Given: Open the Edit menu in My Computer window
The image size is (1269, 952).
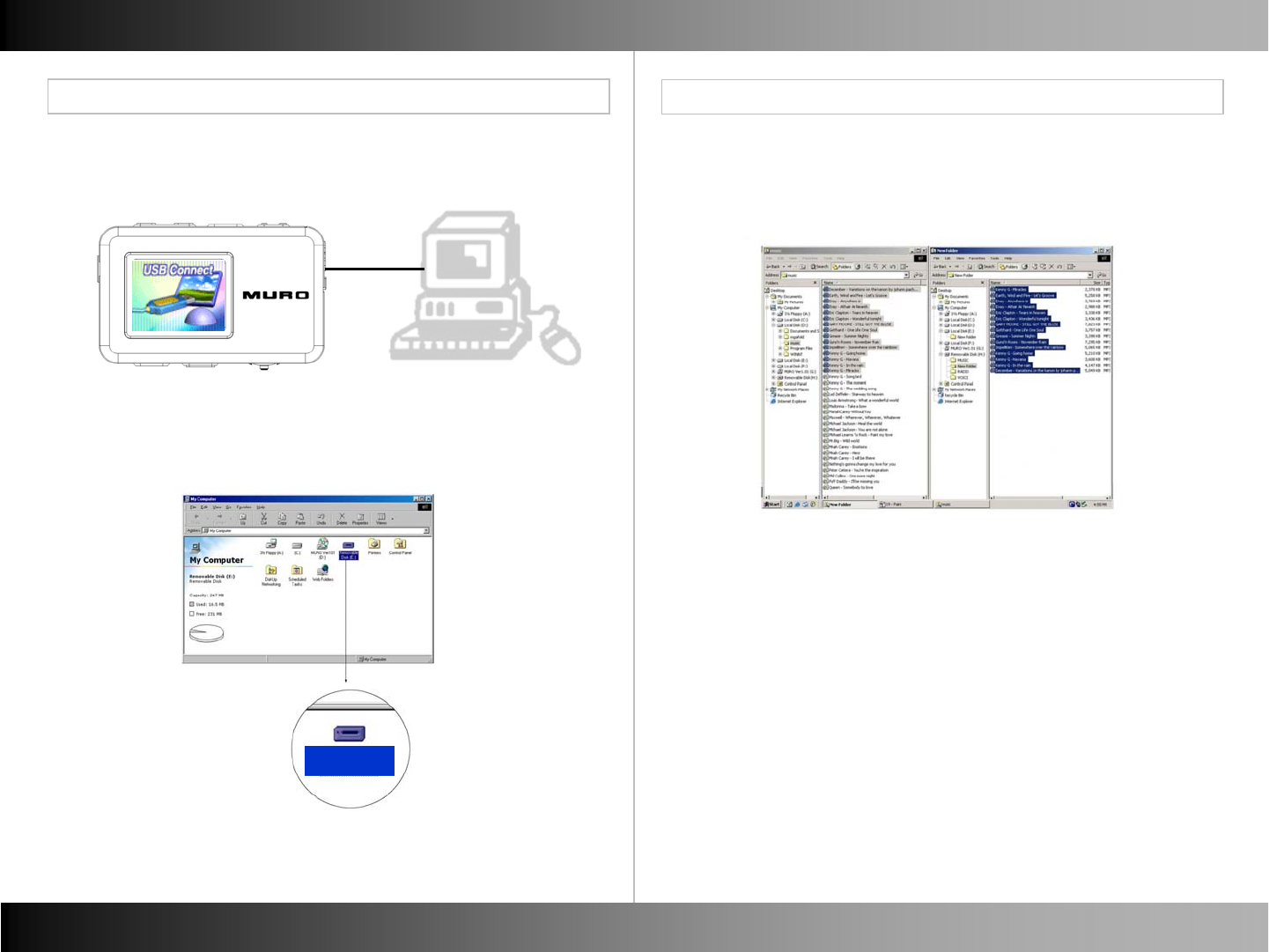Looking at the screenshot, I should [204, 507].
